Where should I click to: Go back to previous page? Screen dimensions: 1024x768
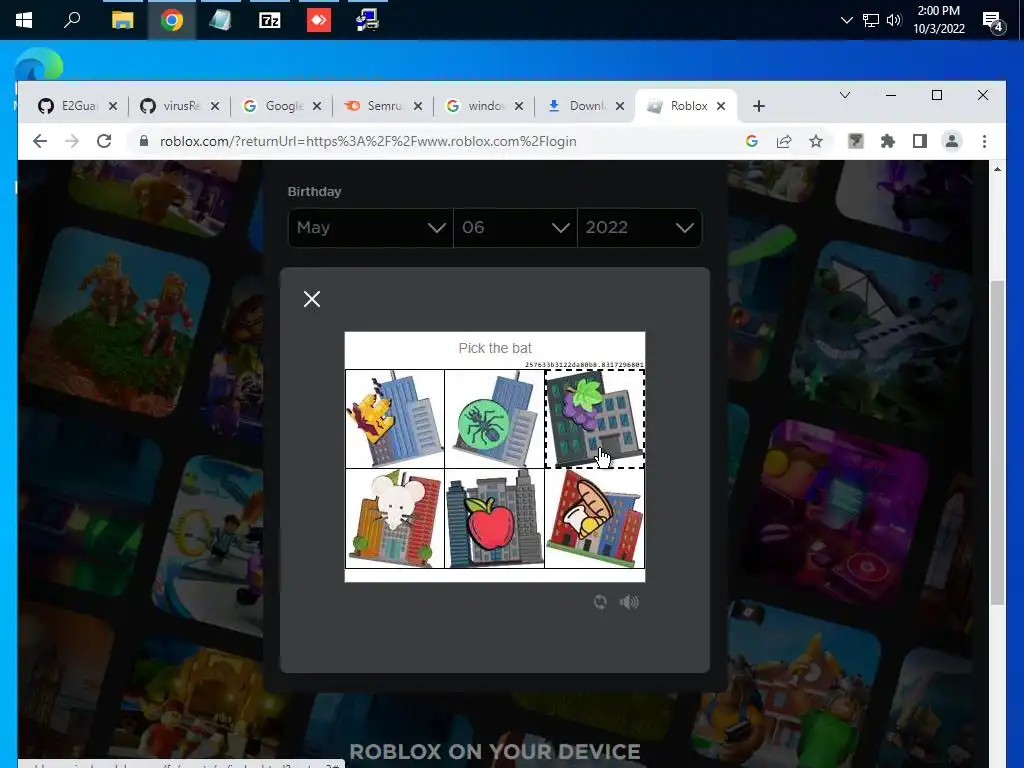coord(40,141)
